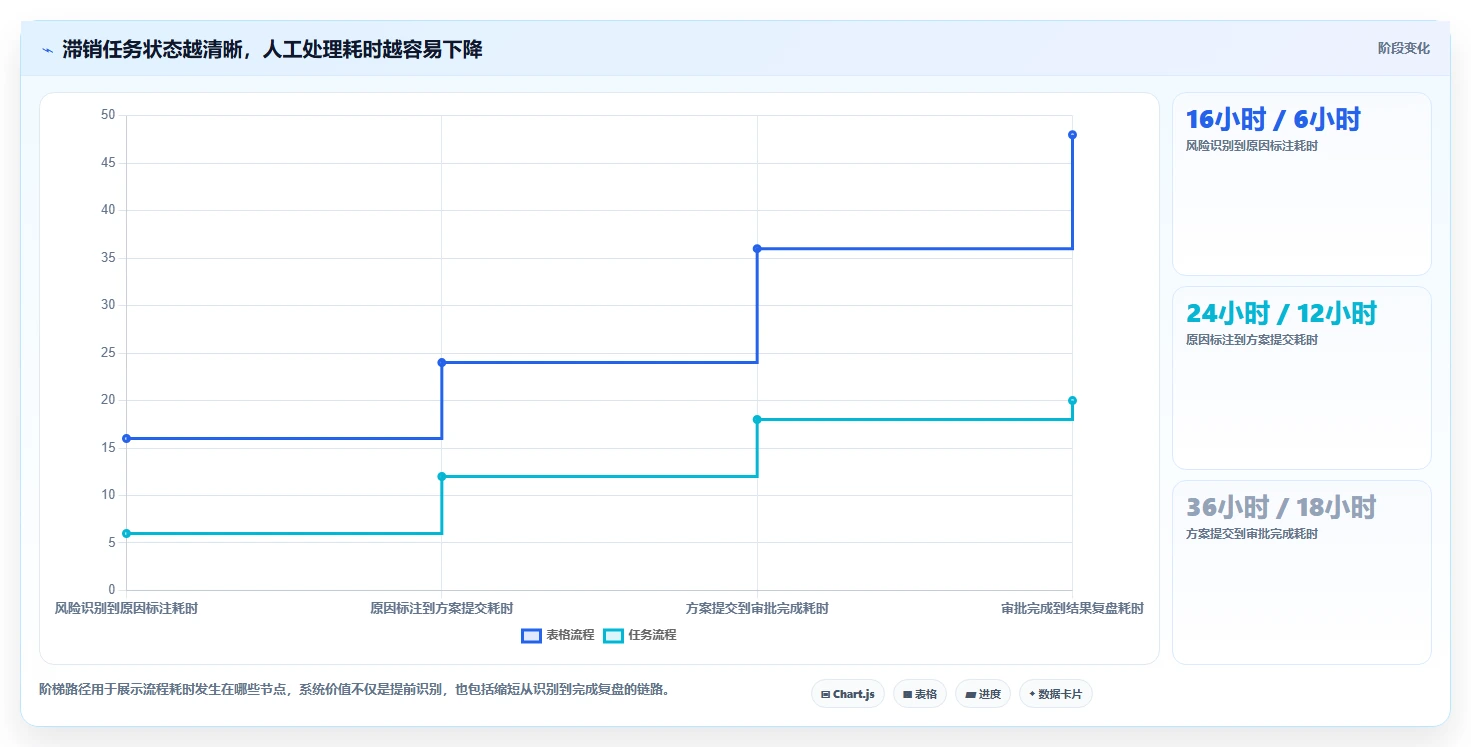
Task: Click the 阶段变化 label in the header
Action: point(1403,48)
